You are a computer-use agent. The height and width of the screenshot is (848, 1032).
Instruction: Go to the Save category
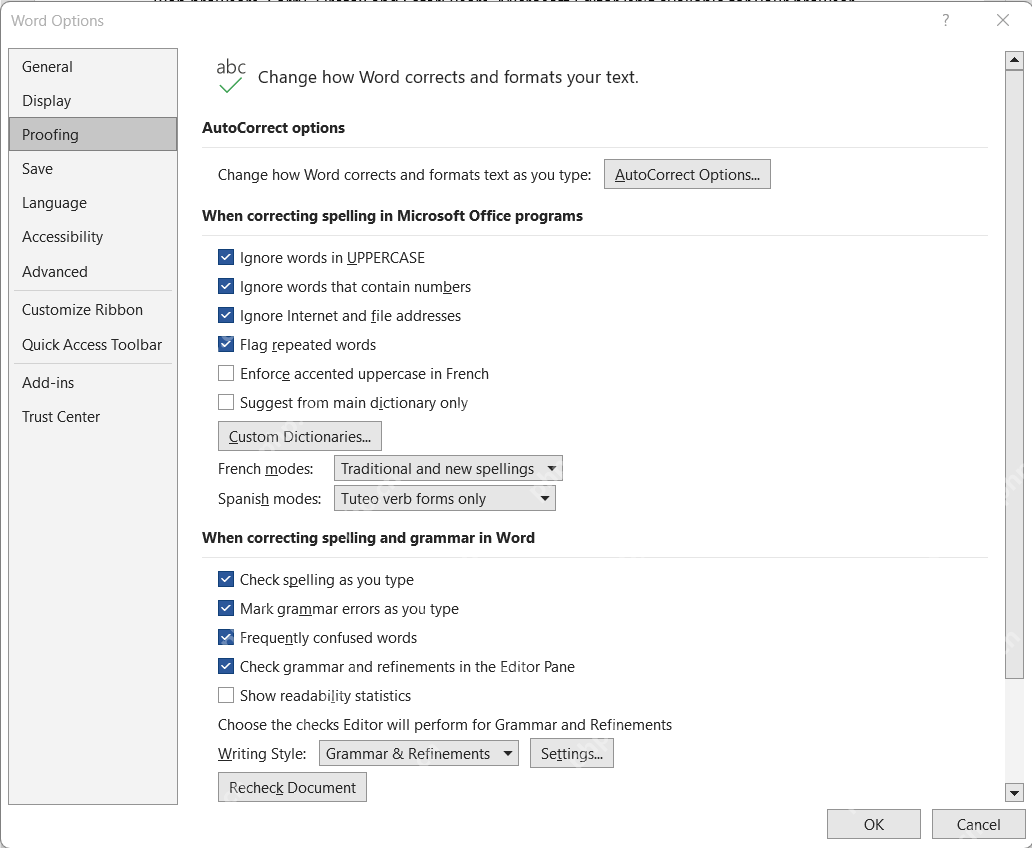(x=93, y=169)
